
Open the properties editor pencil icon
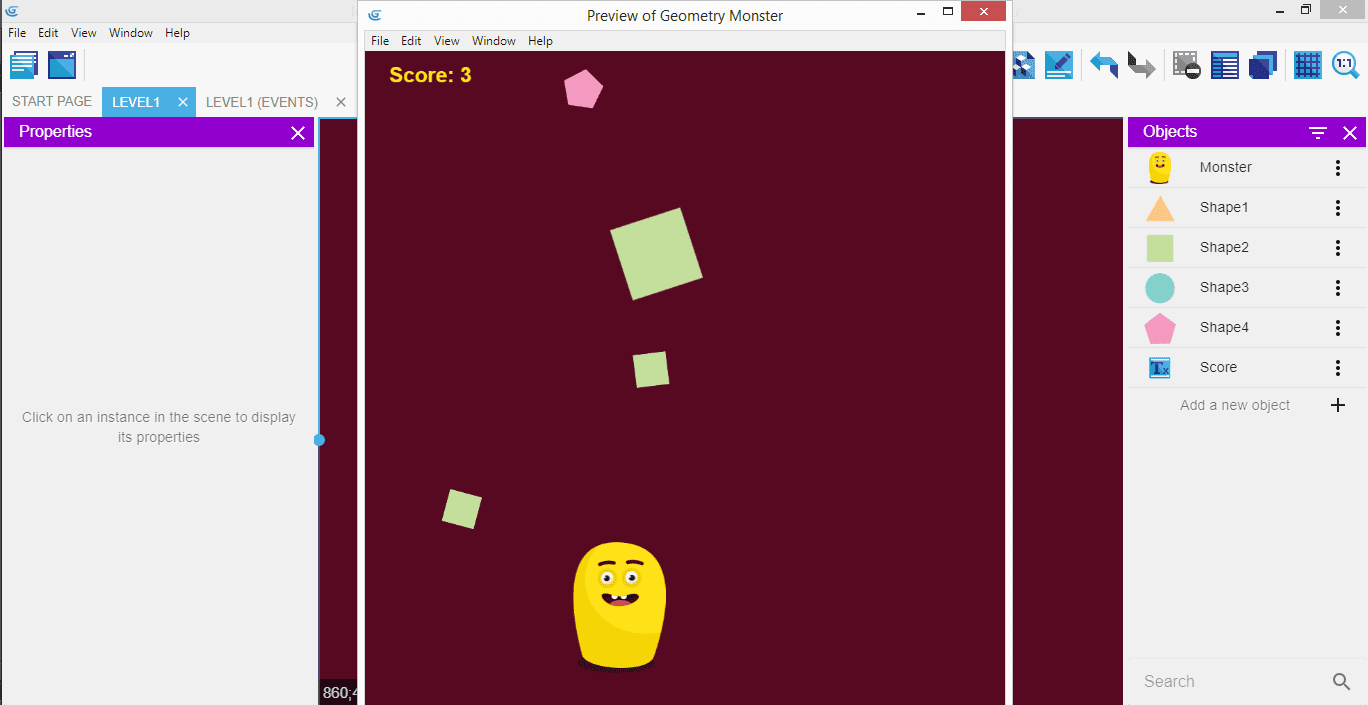tap(1058, 65)
